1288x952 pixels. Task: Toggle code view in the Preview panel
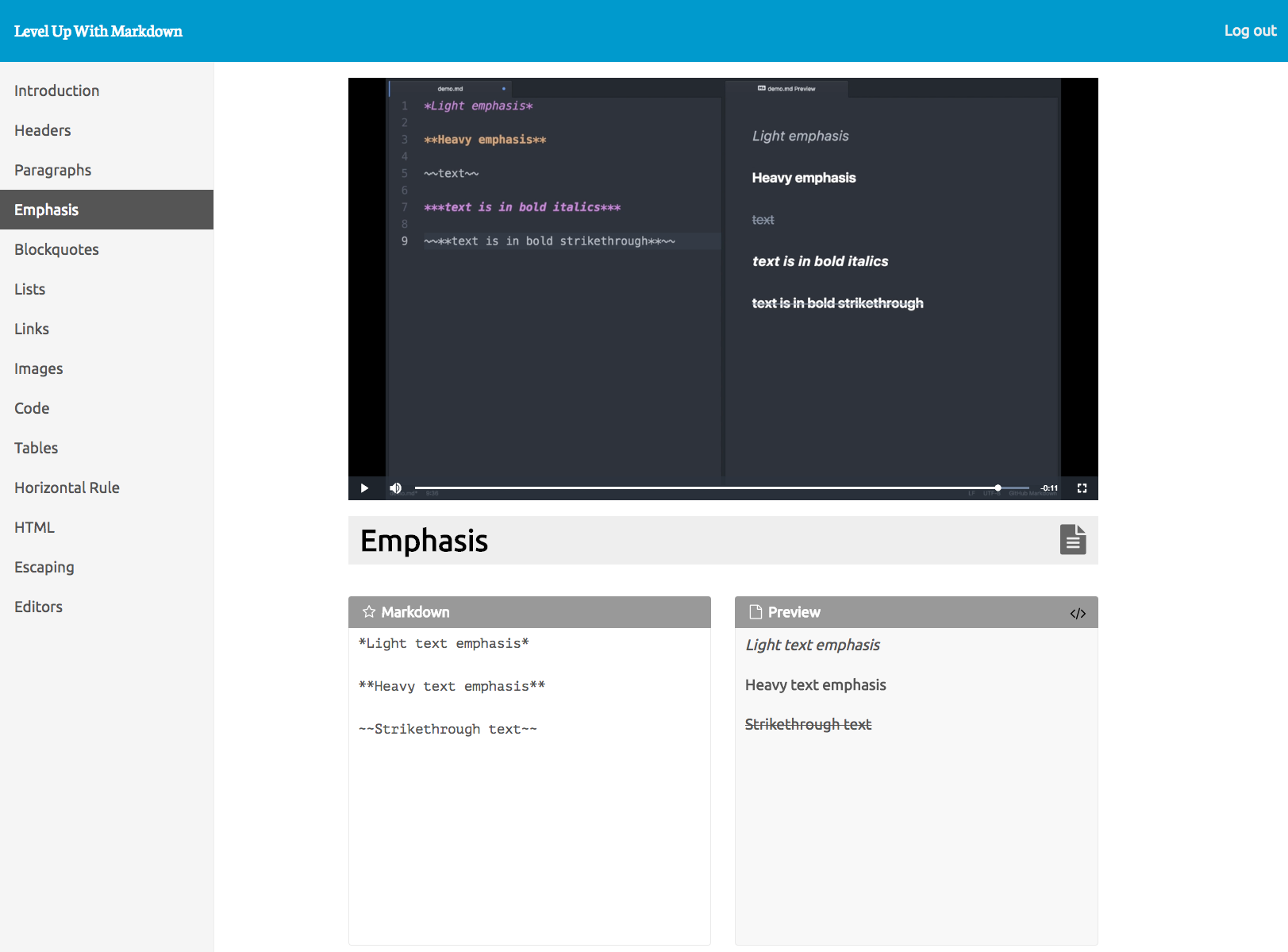coord(1078,612)
